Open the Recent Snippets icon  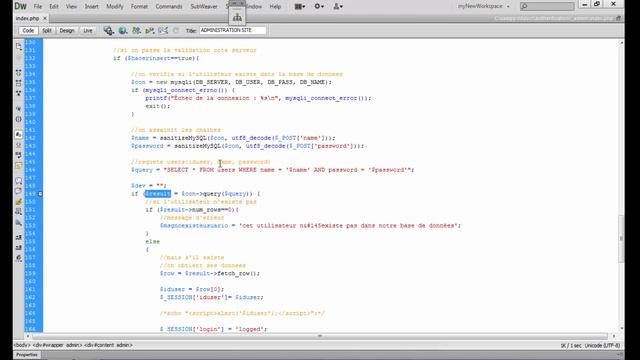click(19, 212)
